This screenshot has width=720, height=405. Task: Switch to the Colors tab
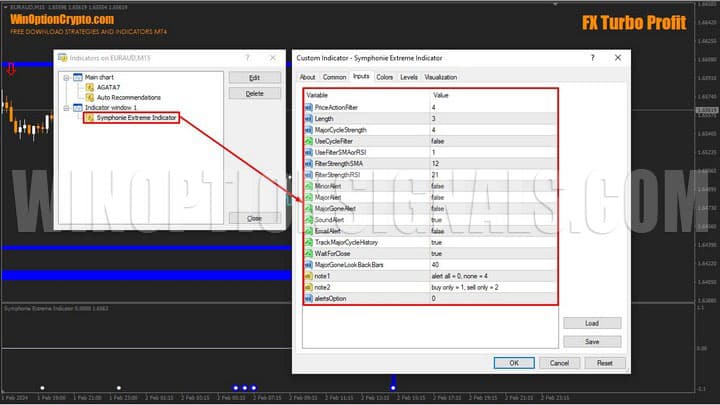point(384,76)
